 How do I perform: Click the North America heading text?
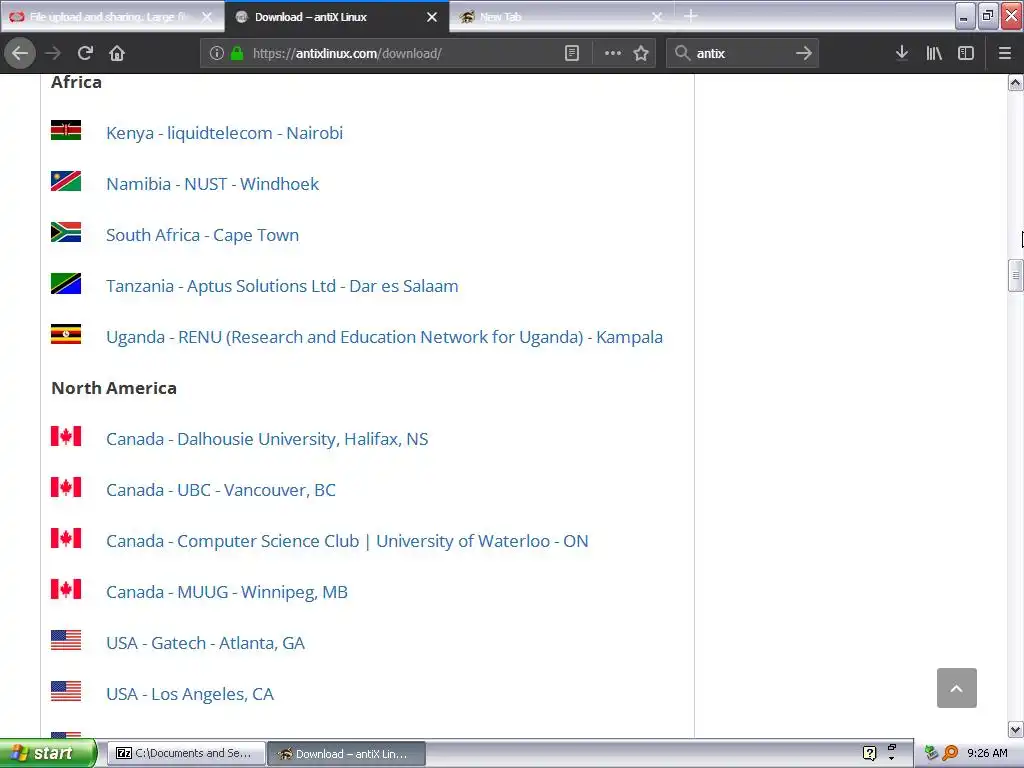(114, 388)
